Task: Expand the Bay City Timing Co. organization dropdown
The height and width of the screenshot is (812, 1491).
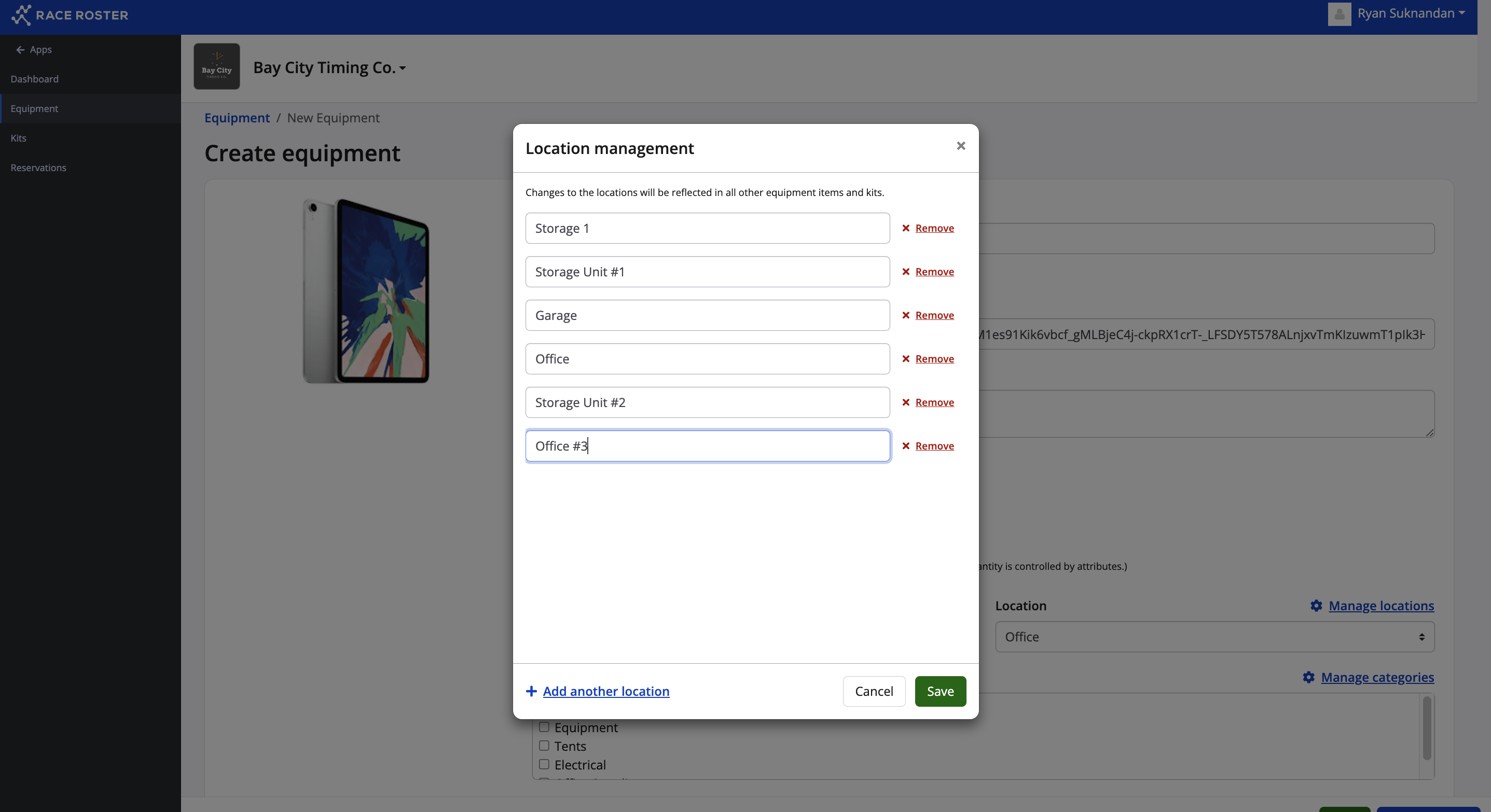Action: point(329,67)
